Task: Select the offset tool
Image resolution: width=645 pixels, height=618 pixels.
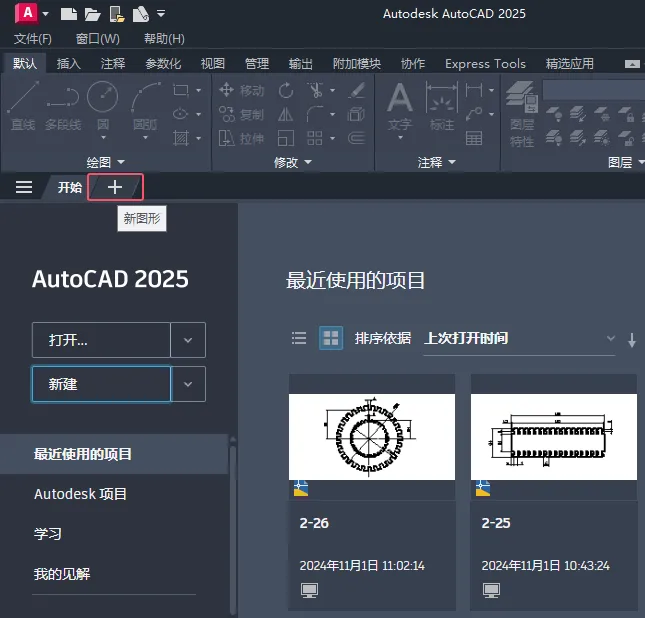Action: (356, 138)
